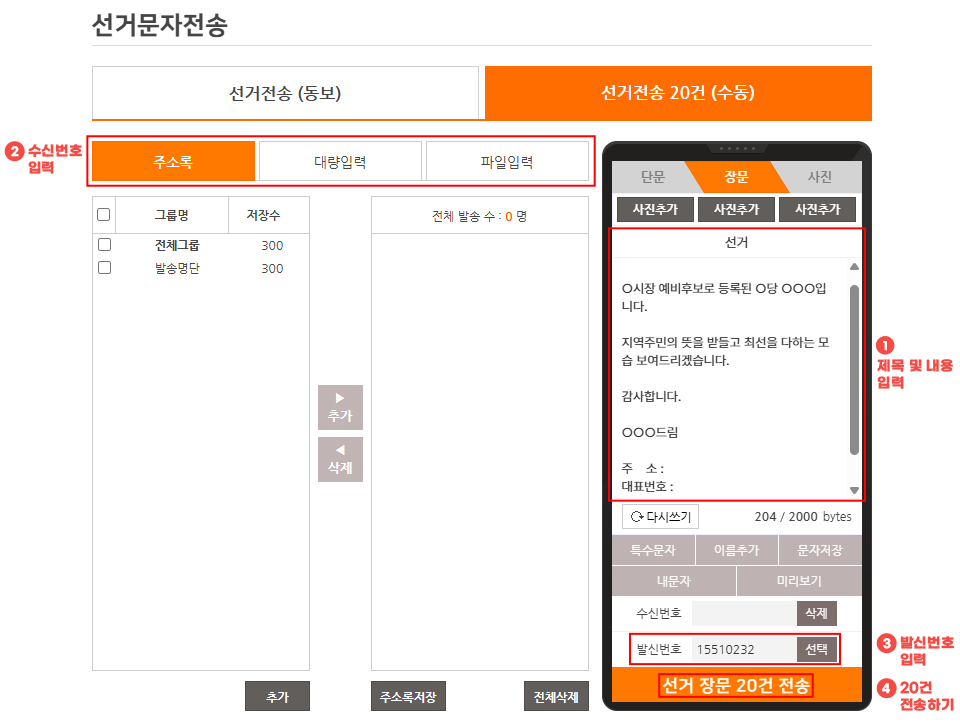Screen dimensions: 960x726
Task: Check the 전체그룹 checkbox
Action: 104,245
